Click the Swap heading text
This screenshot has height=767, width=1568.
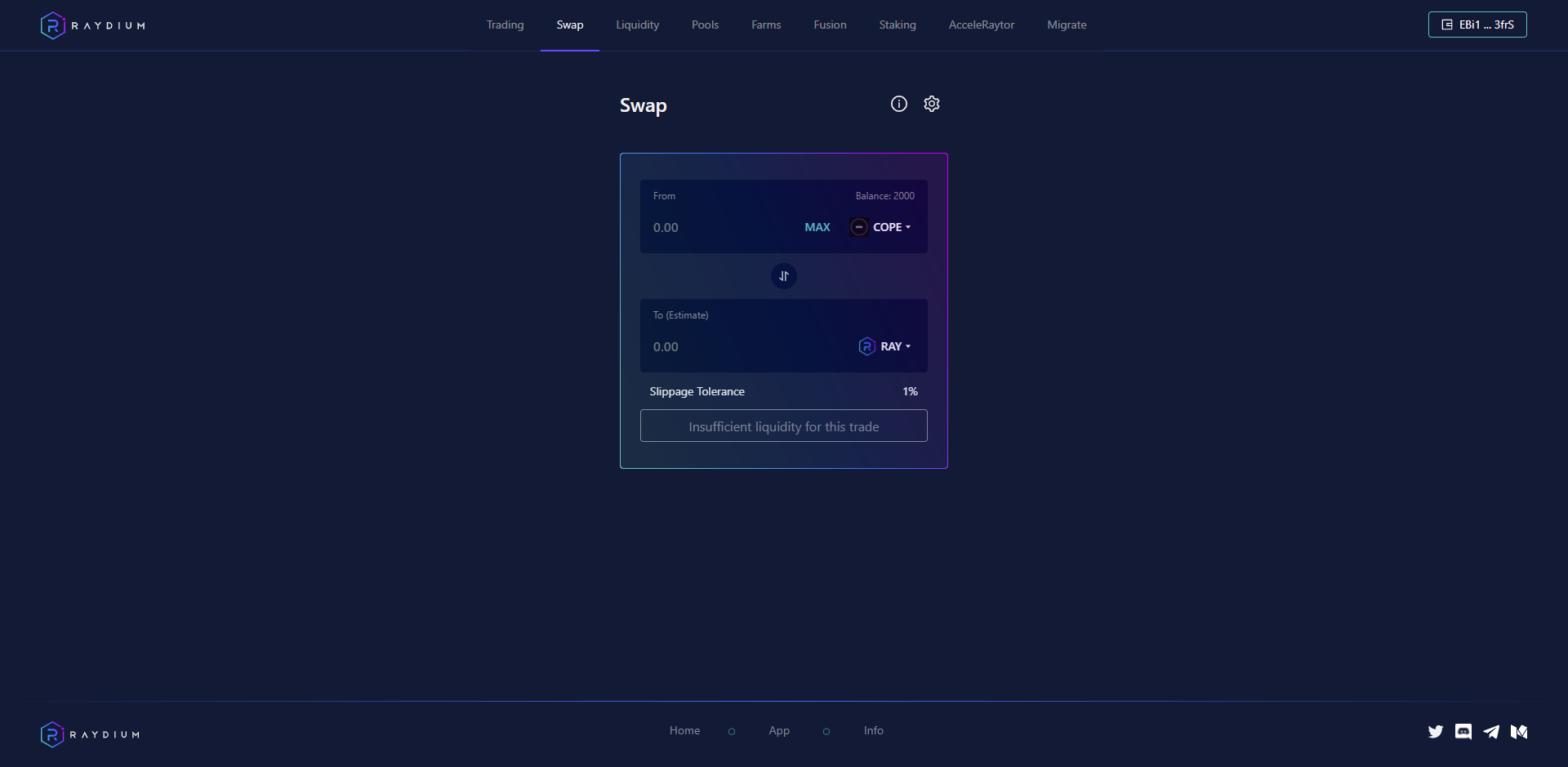point(644,105)
